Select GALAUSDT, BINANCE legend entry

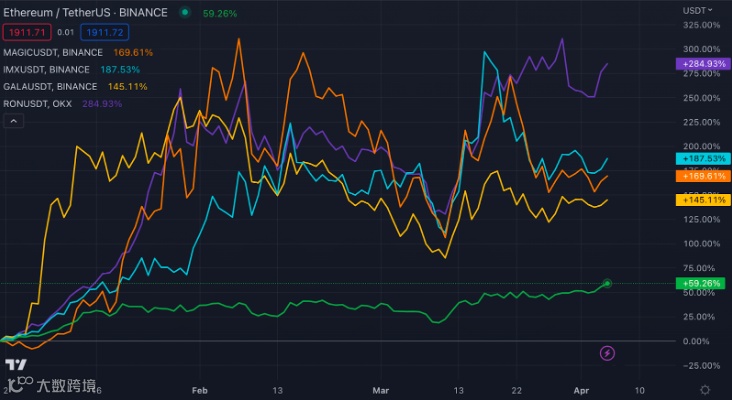click(50, 87)
